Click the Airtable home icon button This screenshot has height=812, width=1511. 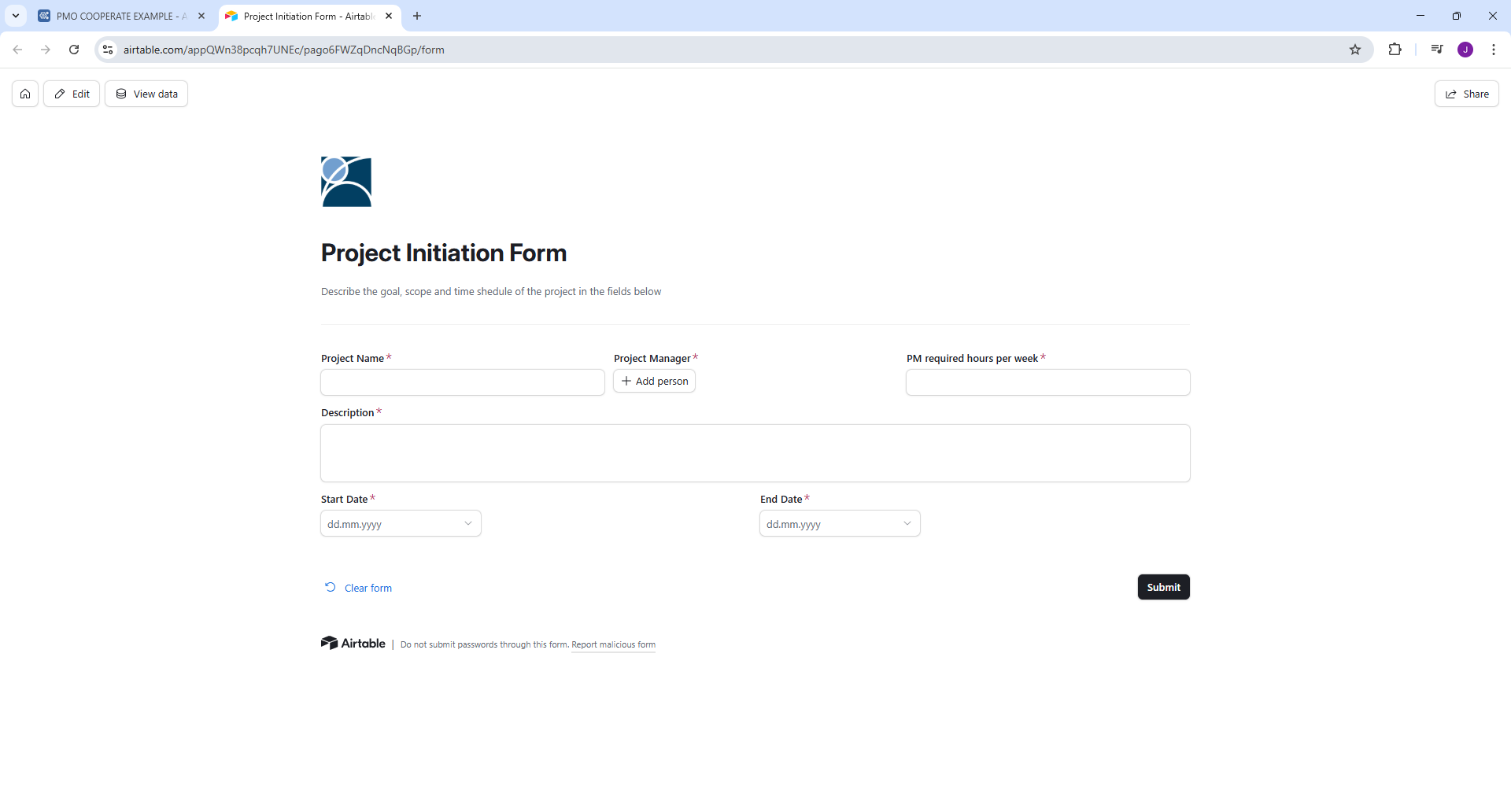25,94
